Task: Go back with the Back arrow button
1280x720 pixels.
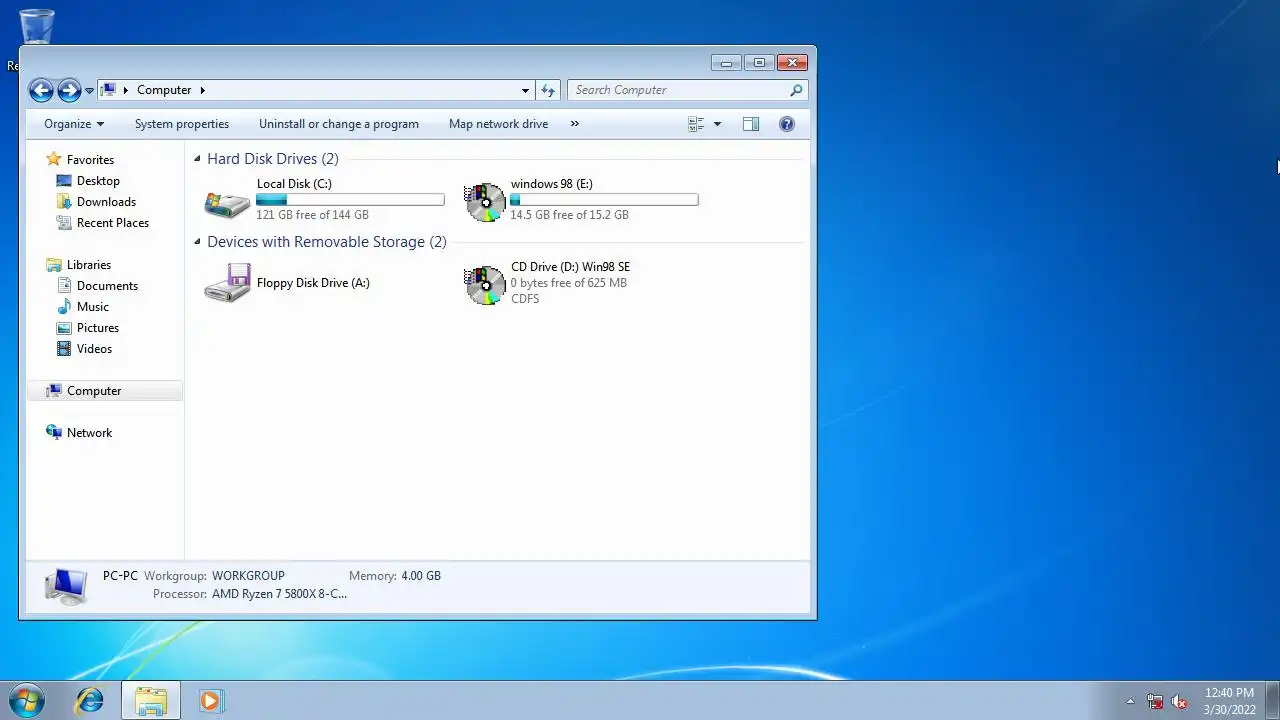Action: click(41, 90)
